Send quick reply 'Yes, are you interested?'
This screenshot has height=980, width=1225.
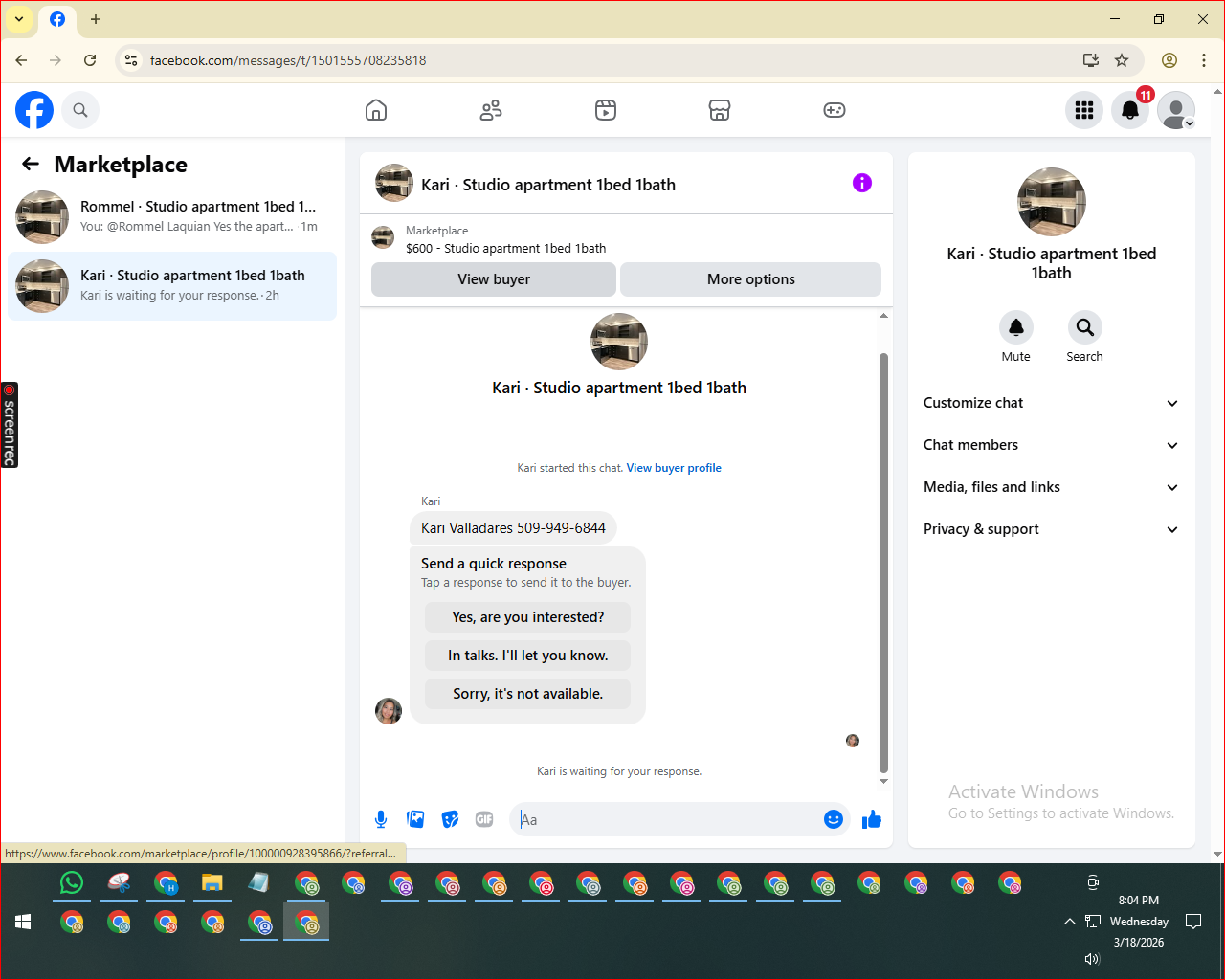tap(528, 617)
